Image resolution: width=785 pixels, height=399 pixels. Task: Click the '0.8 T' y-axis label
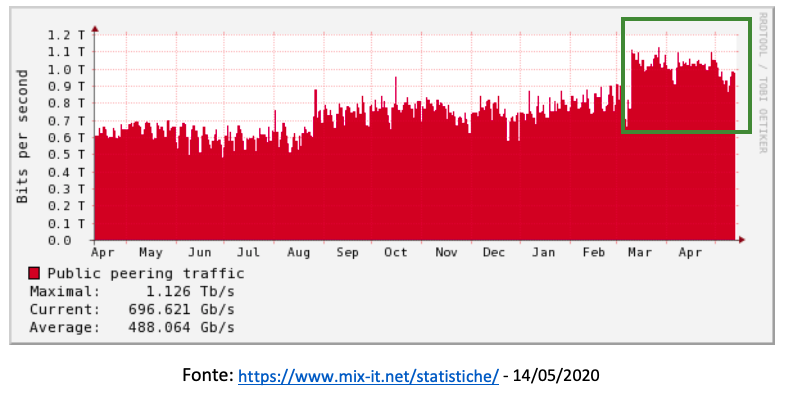pyautogui.click(x=67, y=103)
